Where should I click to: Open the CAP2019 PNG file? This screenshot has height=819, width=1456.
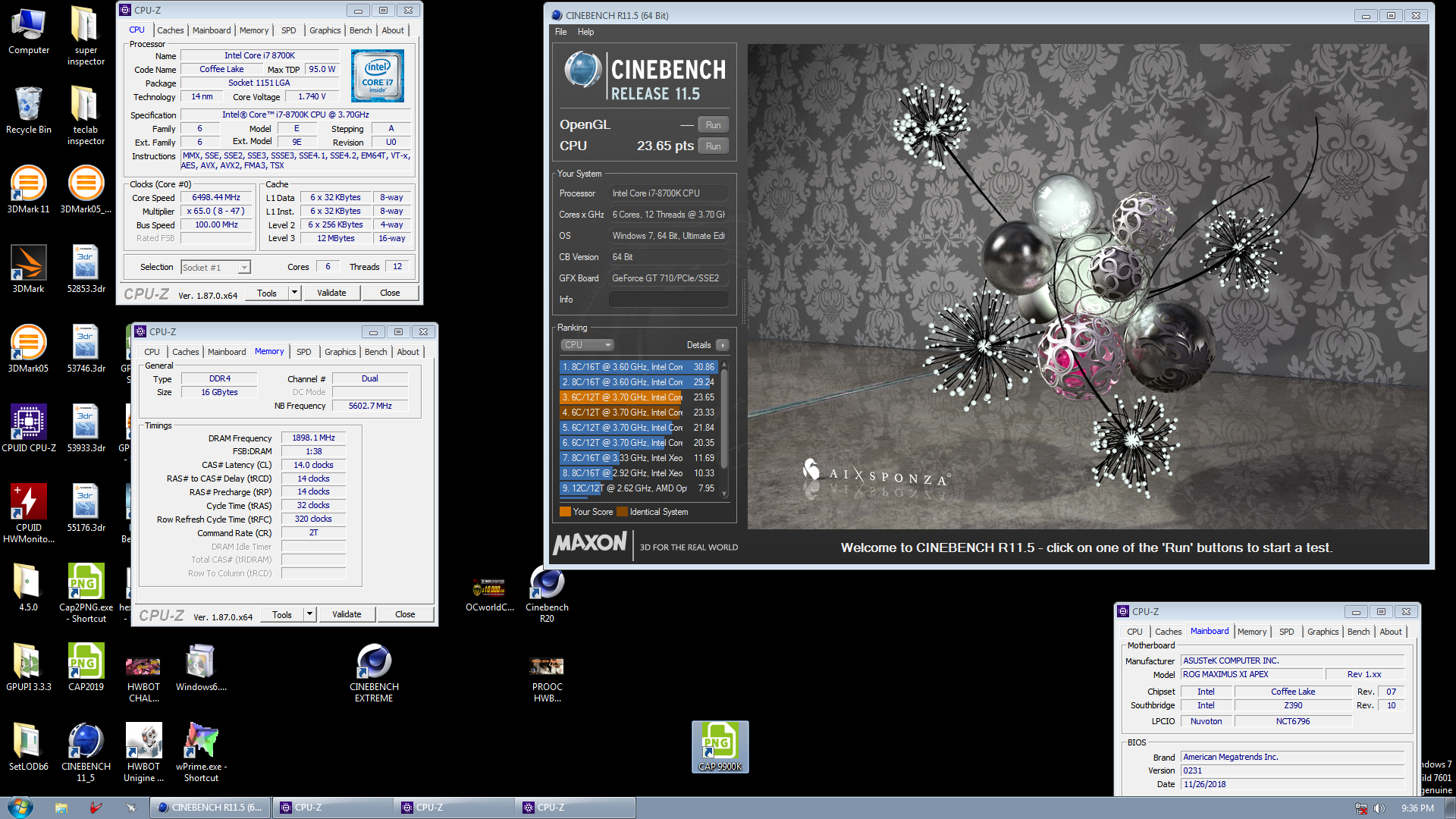[86, 668]
